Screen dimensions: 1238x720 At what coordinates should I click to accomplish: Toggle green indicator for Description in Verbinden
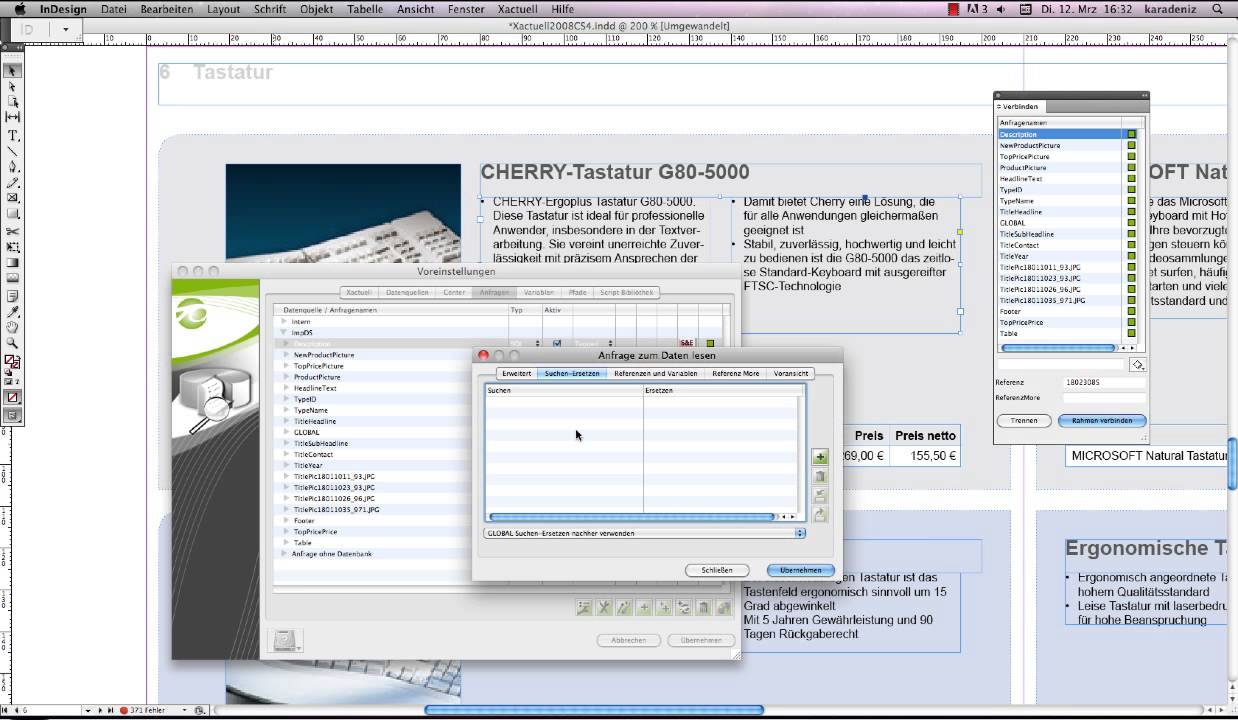click(x=1132, y=134)
